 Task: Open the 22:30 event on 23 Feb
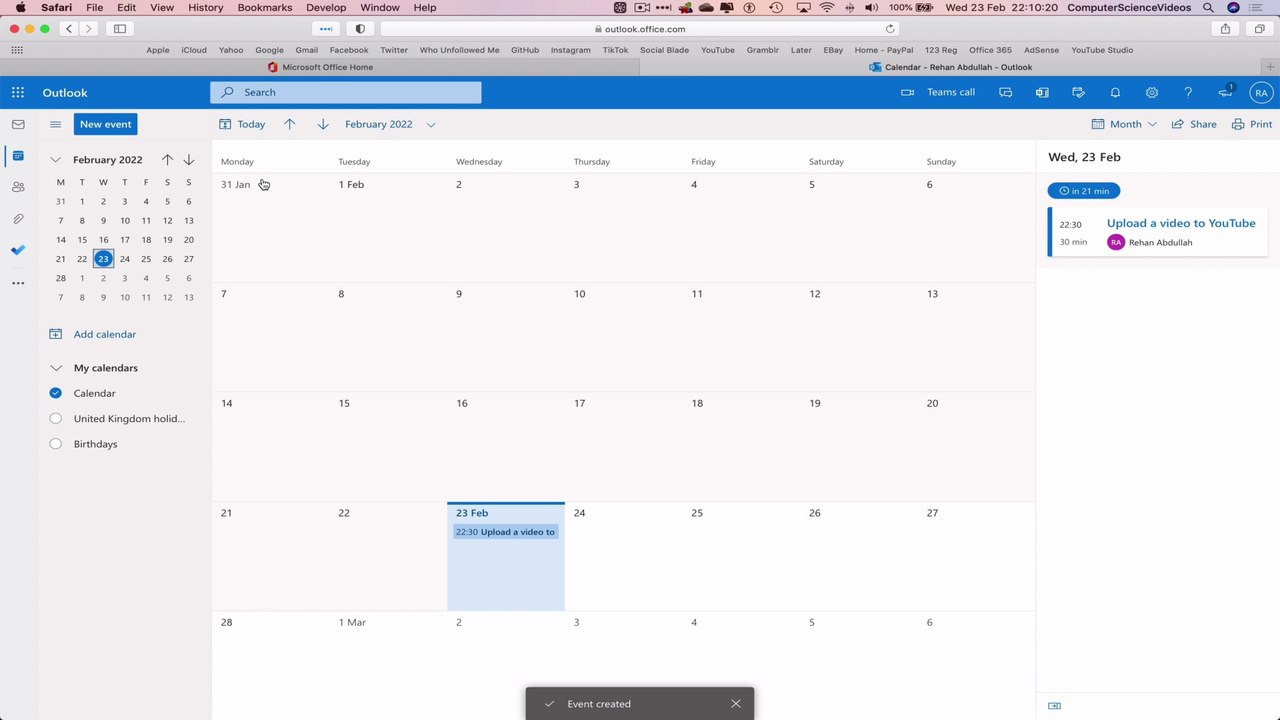[x=505, y=532]
